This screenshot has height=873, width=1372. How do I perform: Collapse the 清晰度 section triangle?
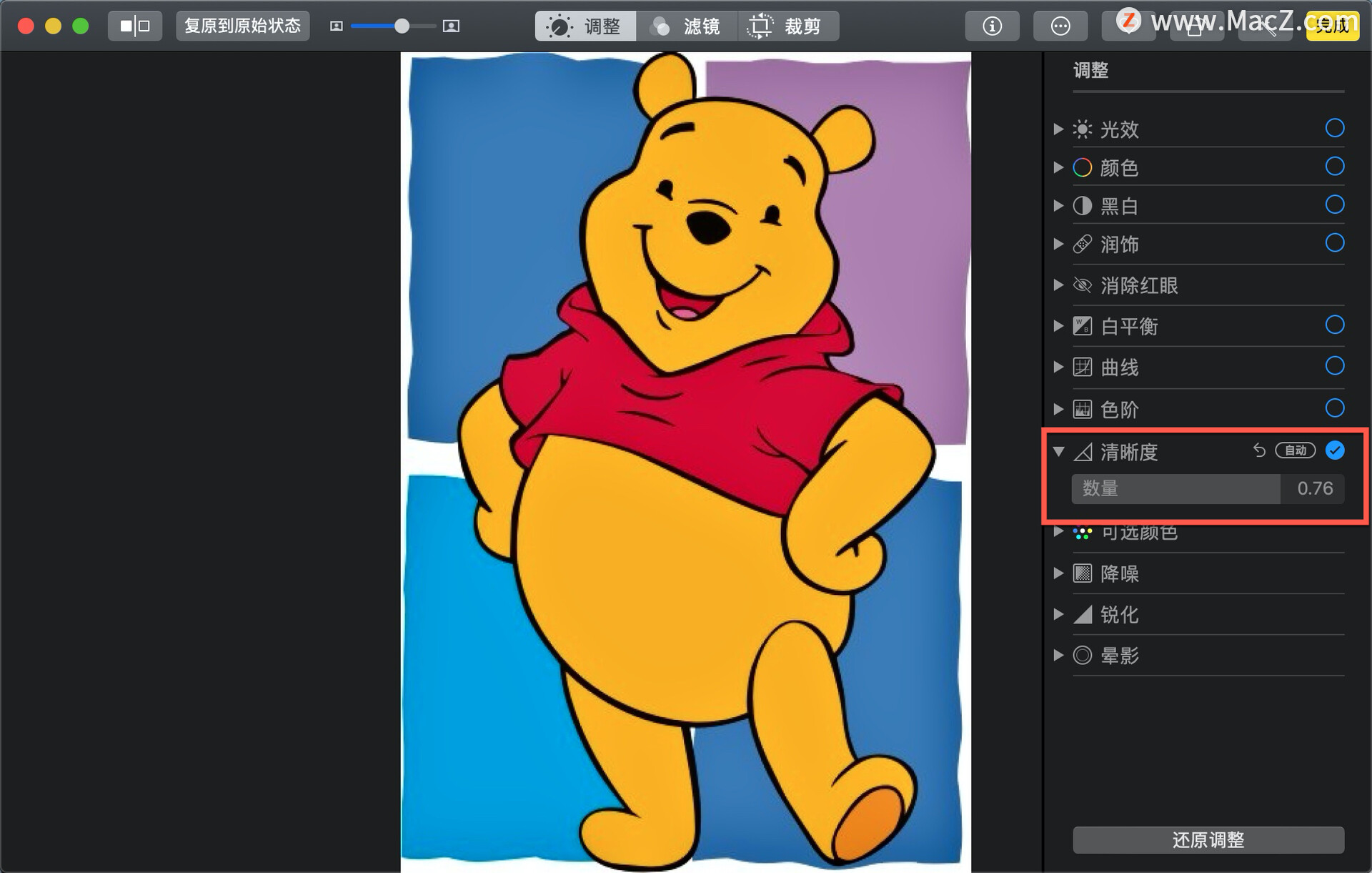(x=1059, y=452)
